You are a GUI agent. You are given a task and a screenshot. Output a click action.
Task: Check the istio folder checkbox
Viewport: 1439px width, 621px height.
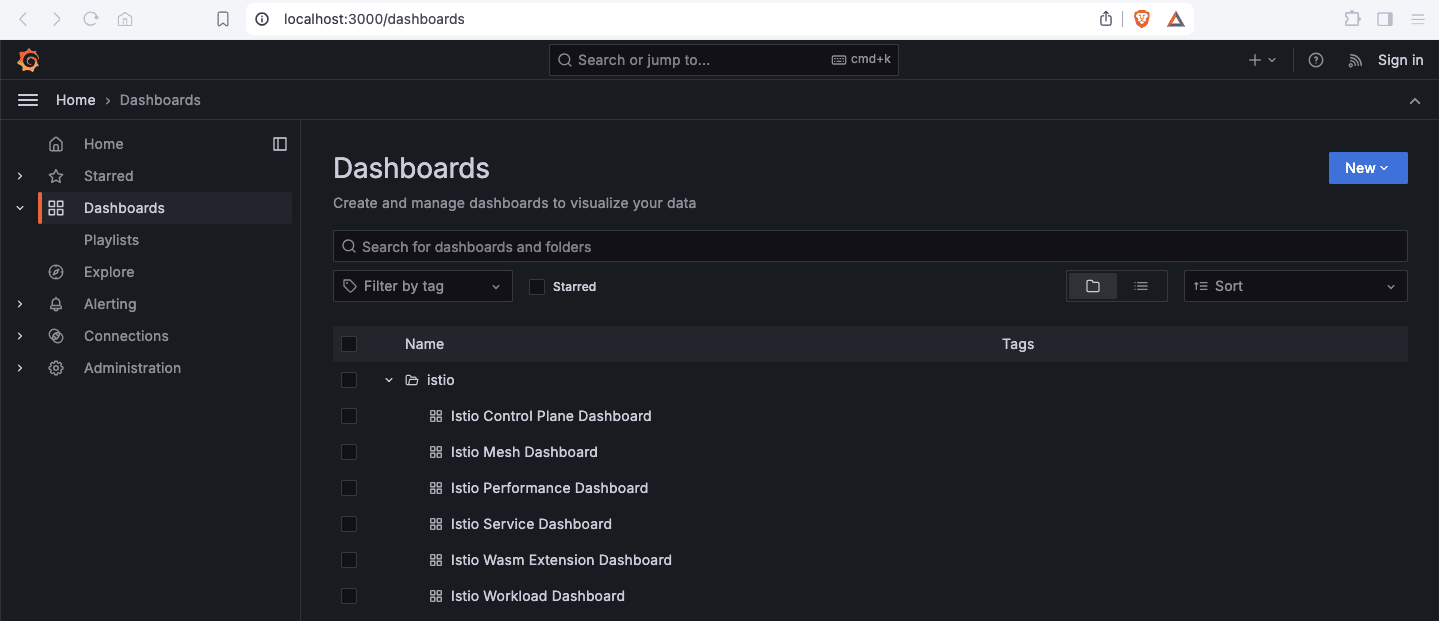(349, 380)
